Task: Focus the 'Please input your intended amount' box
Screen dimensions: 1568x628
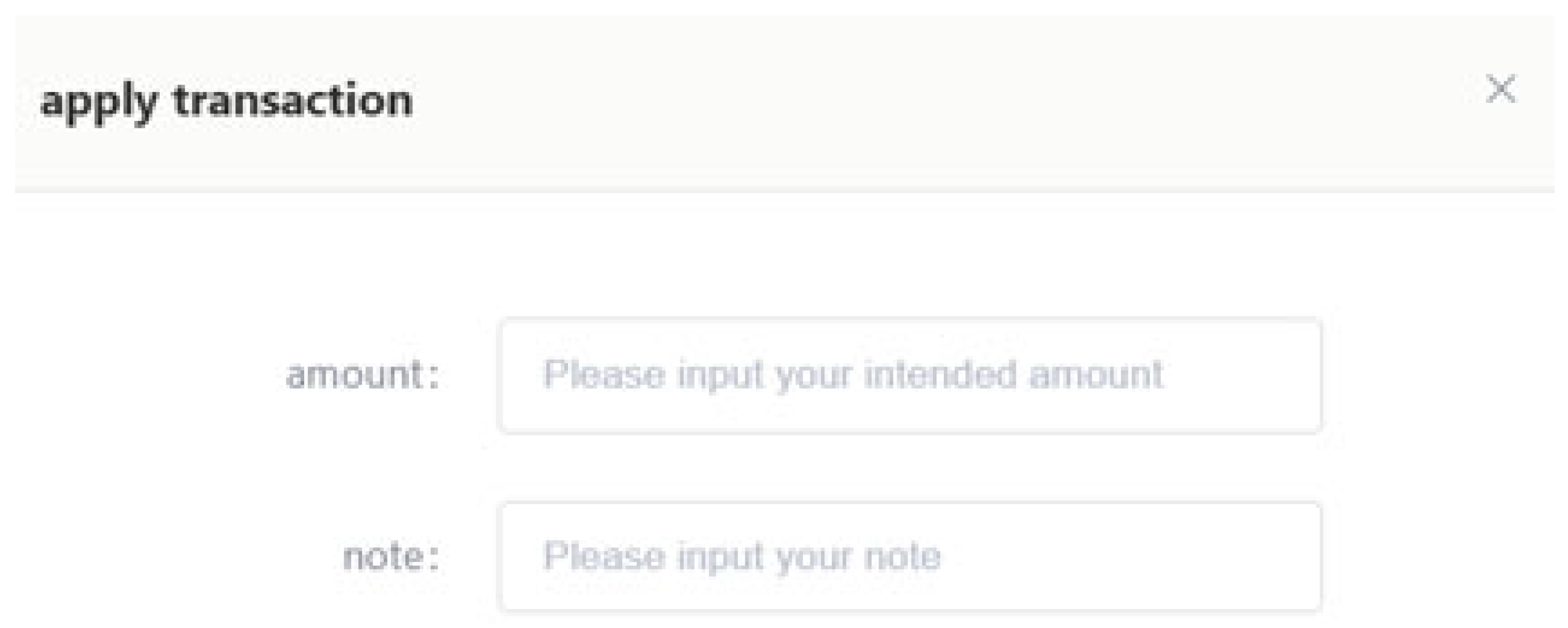Action: pyautogui.click(x=909, y=375)
